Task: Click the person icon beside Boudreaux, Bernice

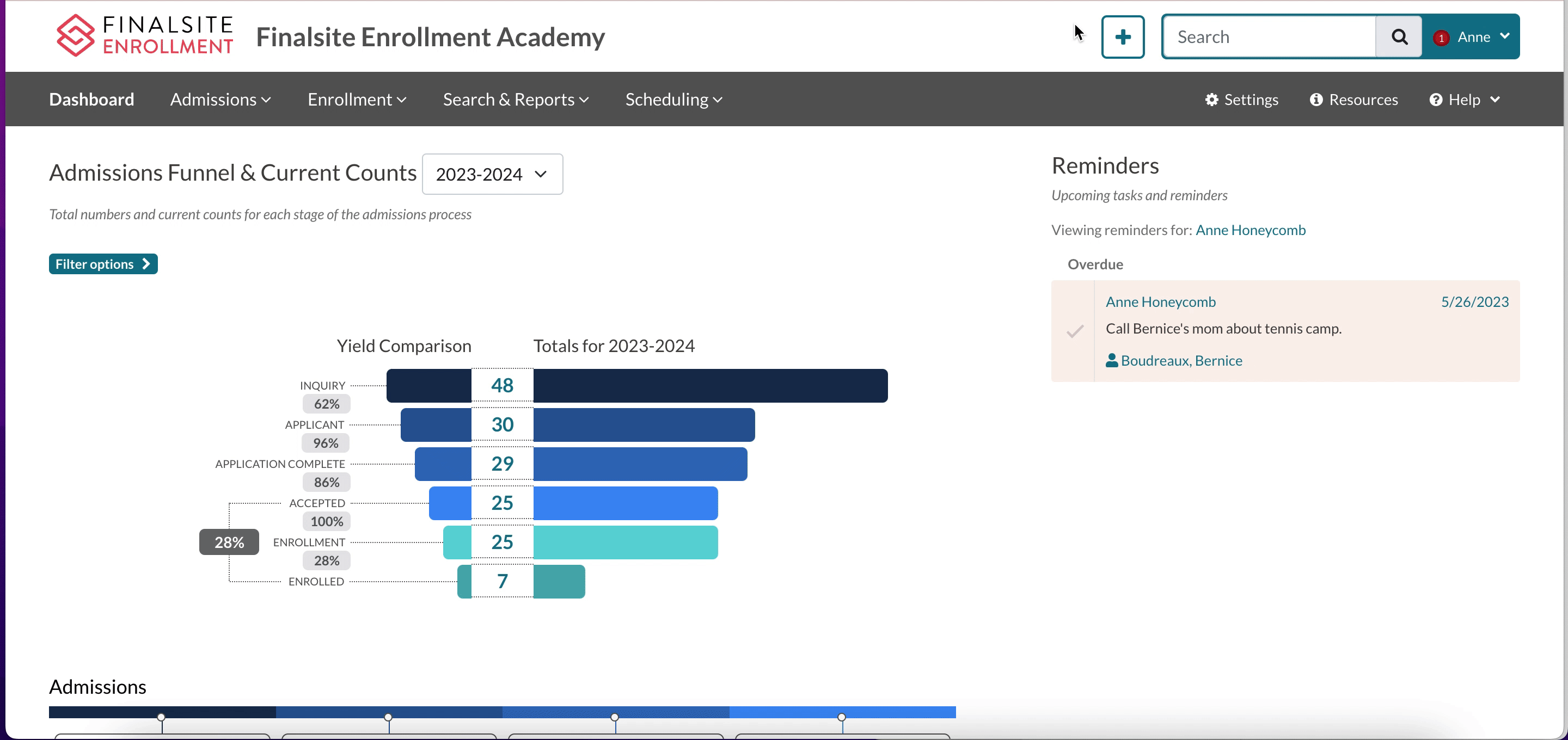Action: pos(1111,360)
